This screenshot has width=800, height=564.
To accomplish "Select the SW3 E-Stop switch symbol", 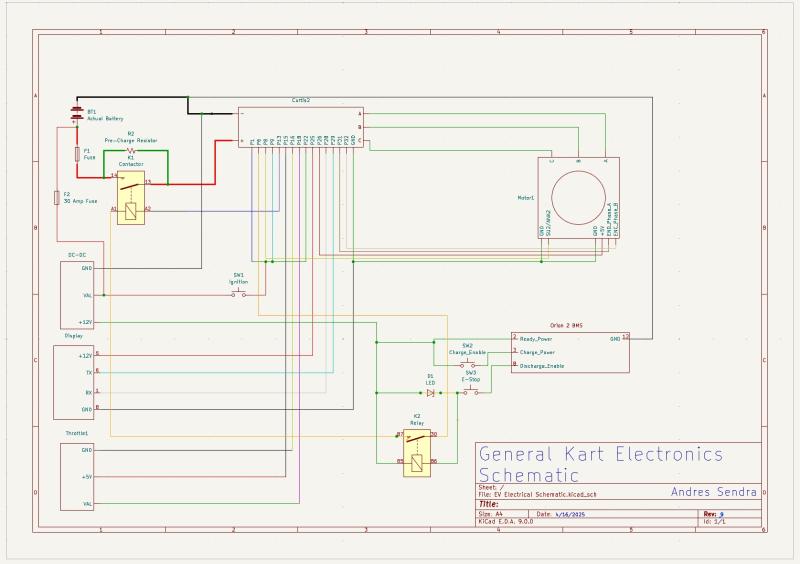I will point(469,393).
